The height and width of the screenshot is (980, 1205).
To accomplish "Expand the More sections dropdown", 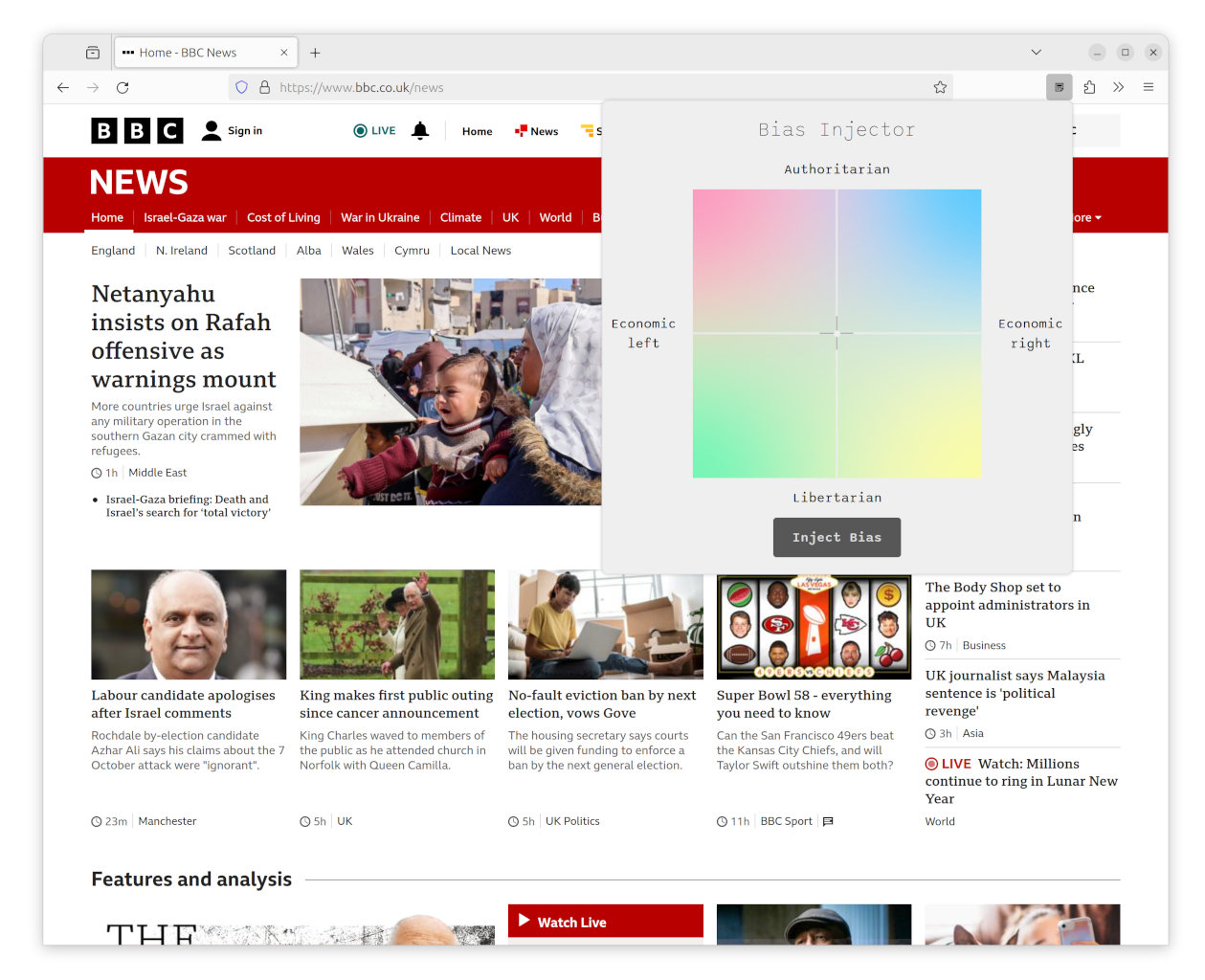I will [x=1087, y=218].
